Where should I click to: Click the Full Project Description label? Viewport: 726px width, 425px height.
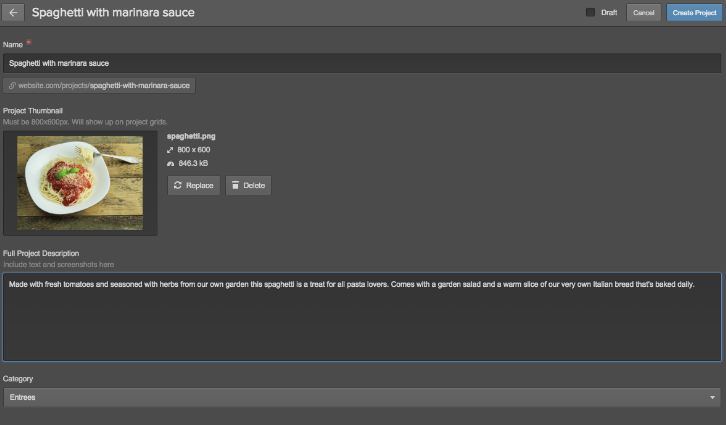coord(41,253)
